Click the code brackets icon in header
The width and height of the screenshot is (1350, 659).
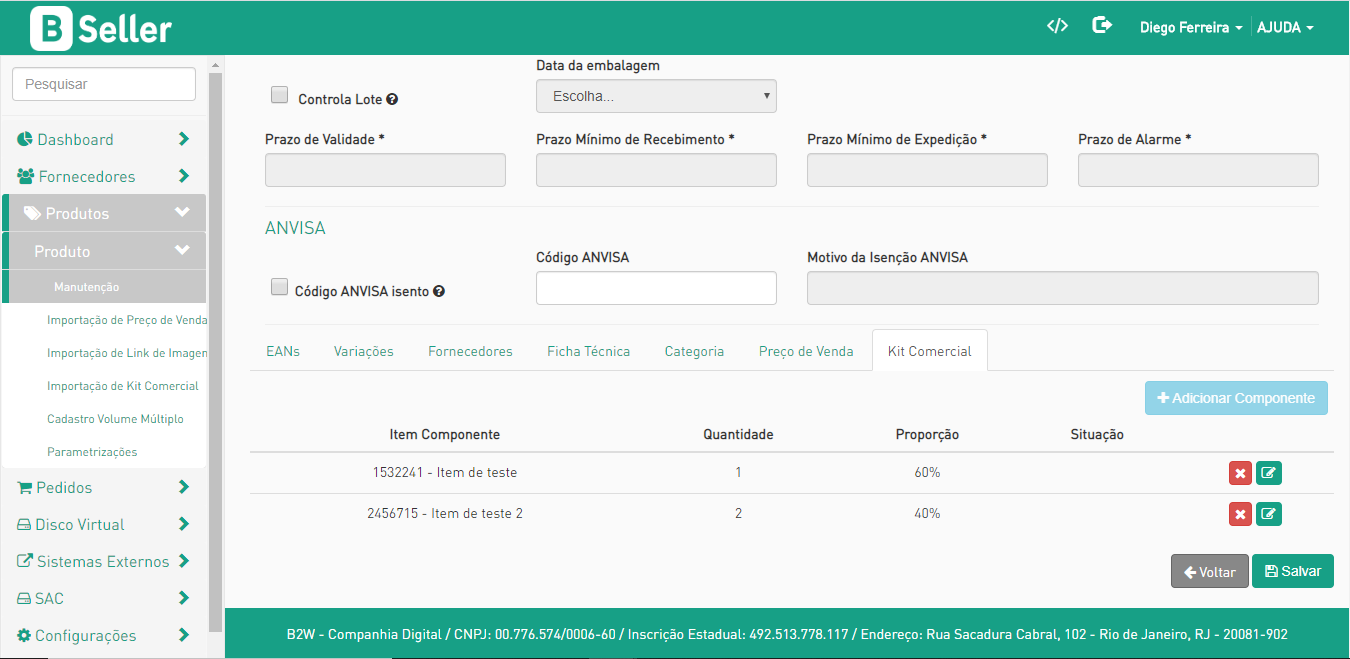click(x=1057, y=27)
